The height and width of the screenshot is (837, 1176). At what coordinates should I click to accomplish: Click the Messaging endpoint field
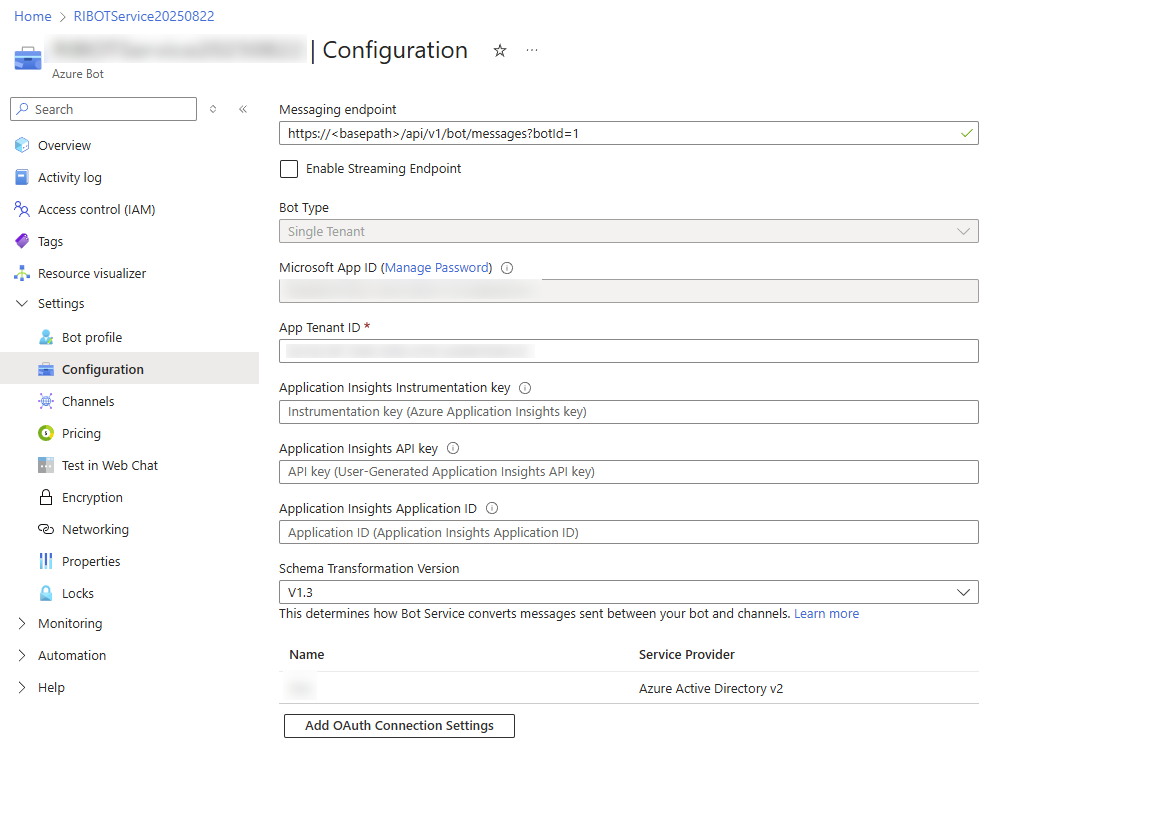click(628, 134)
